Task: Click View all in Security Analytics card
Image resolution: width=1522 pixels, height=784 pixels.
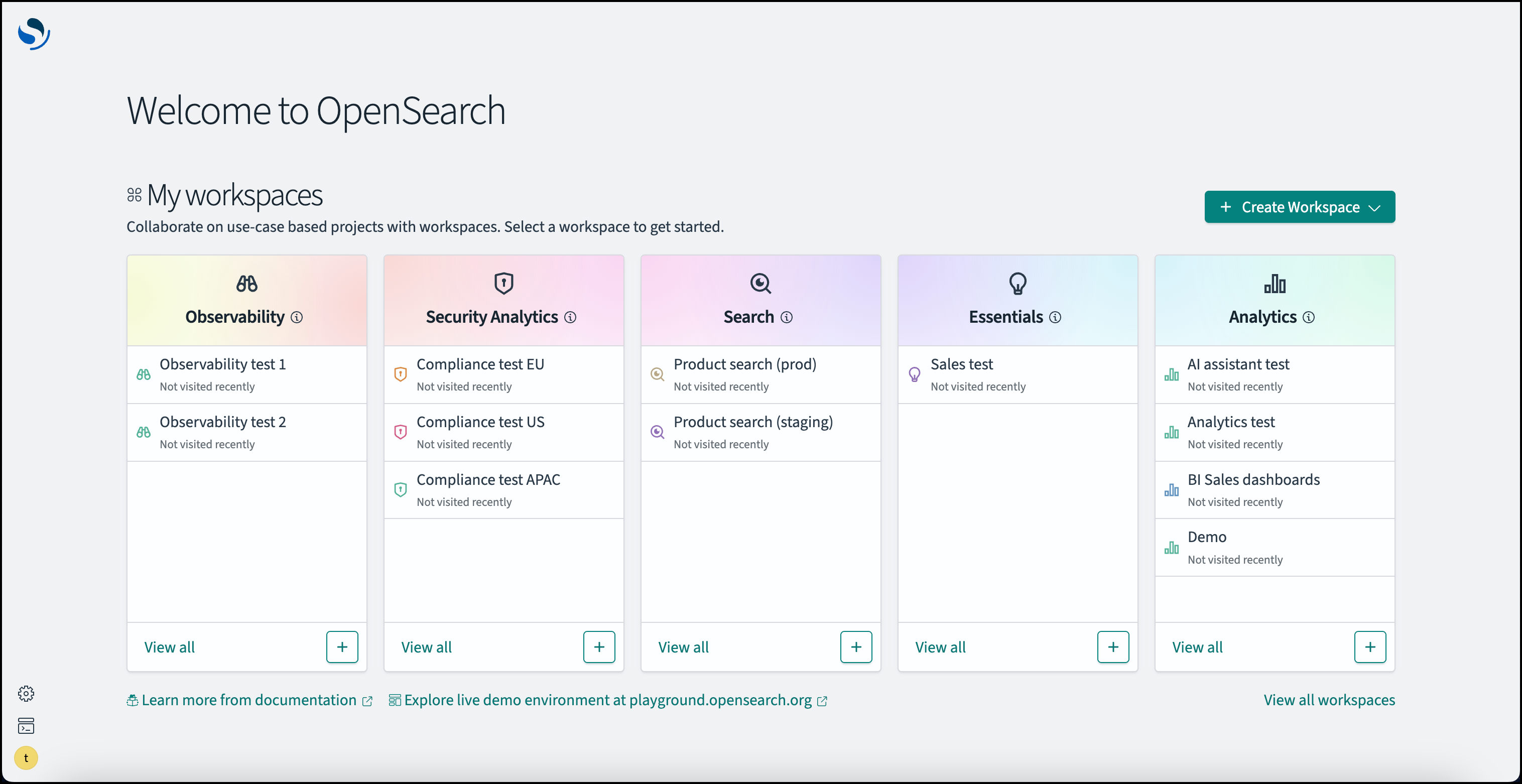Action: pos(426,647)
